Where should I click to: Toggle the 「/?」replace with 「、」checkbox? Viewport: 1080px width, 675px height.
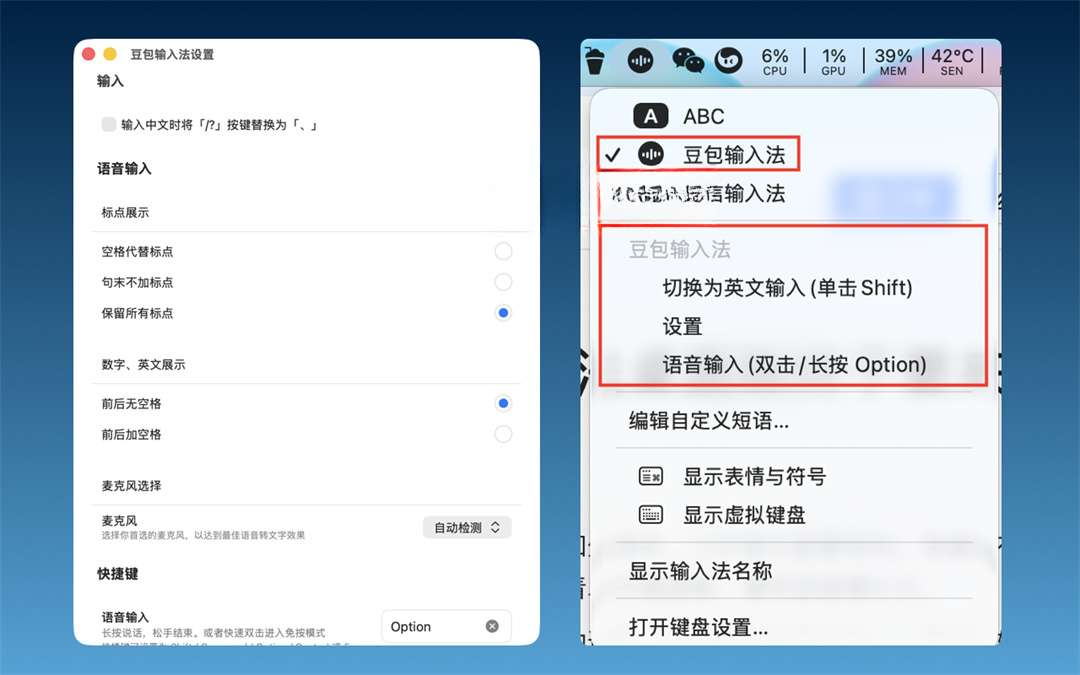pos(109,125)
